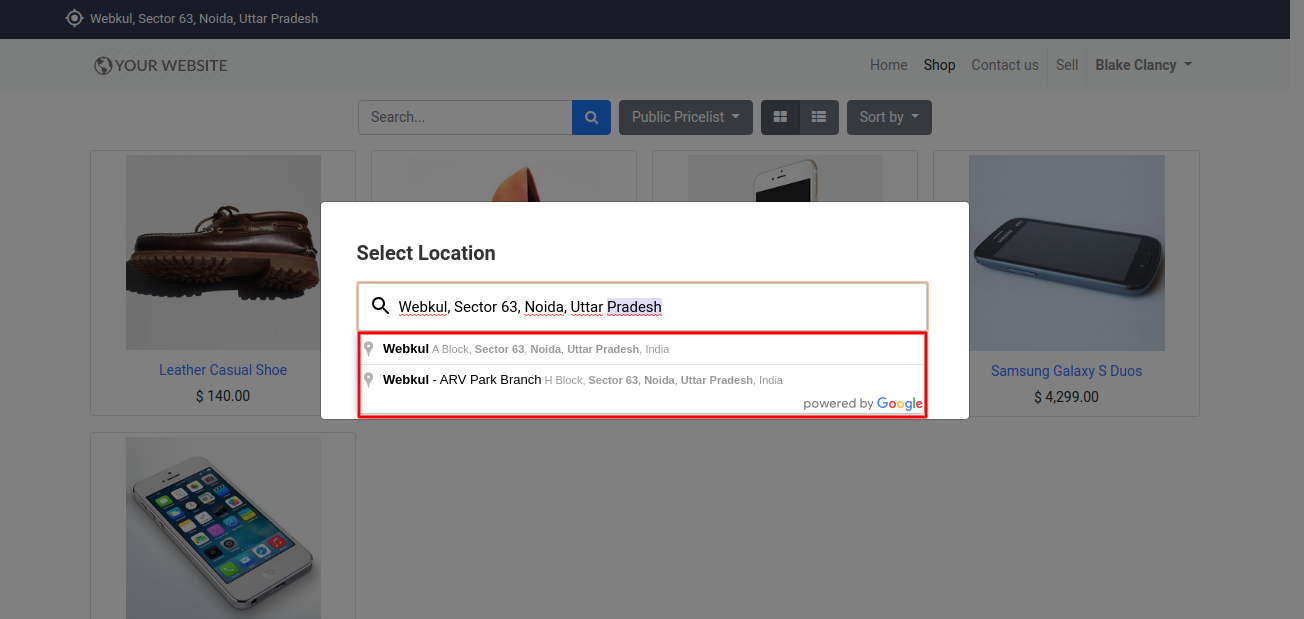Screen dimensions: 1304x619
Task: Click the globe logo beside YOUR WEBSITE
Action: coord(102,66)
